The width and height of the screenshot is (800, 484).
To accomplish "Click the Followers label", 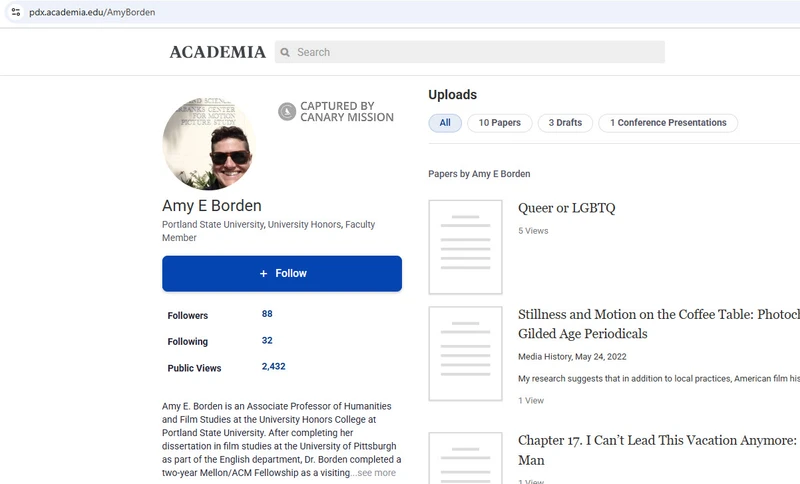I will (x=188, y=316).
